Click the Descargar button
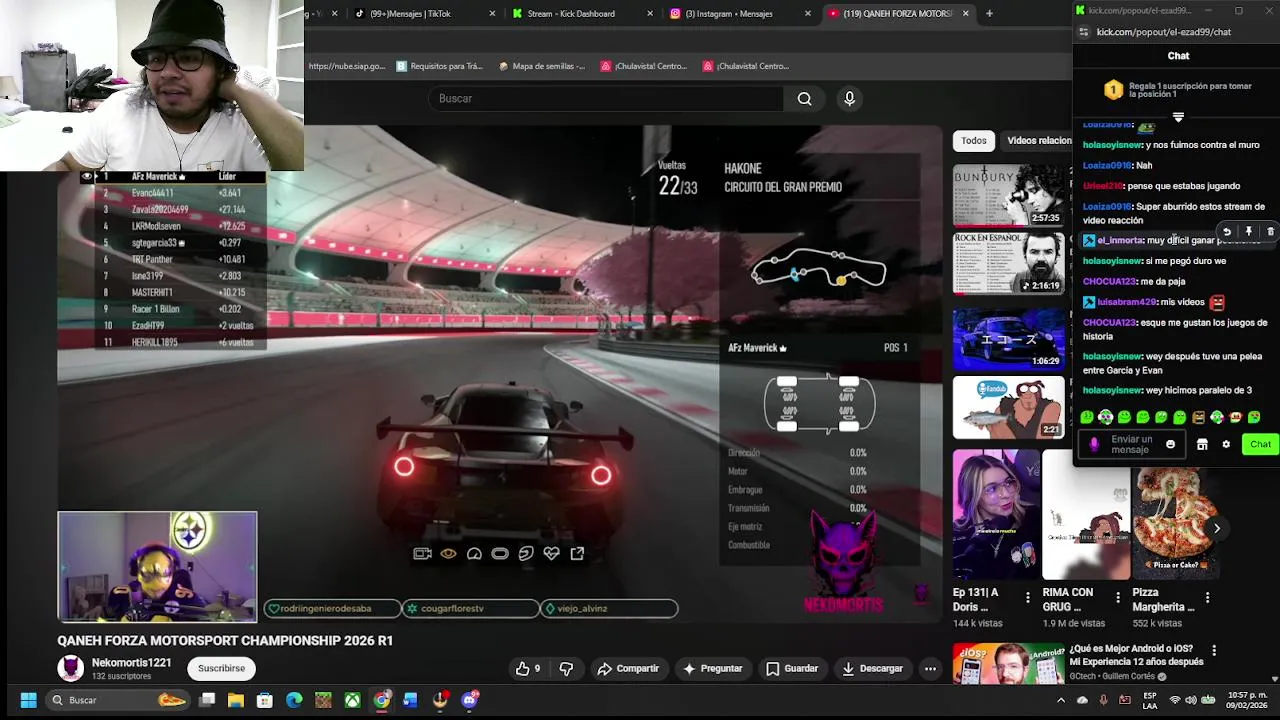 pos(872,668)
